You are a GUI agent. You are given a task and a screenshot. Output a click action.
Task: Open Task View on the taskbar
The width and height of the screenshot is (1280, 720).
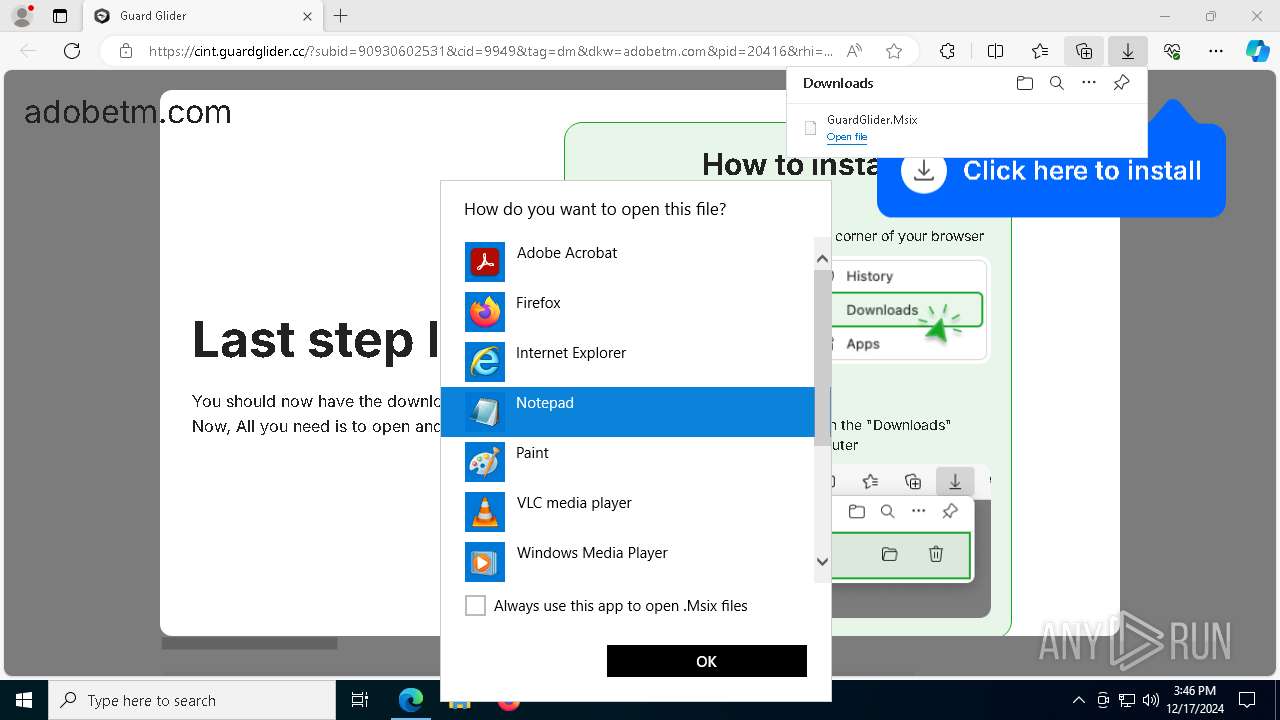360,700
